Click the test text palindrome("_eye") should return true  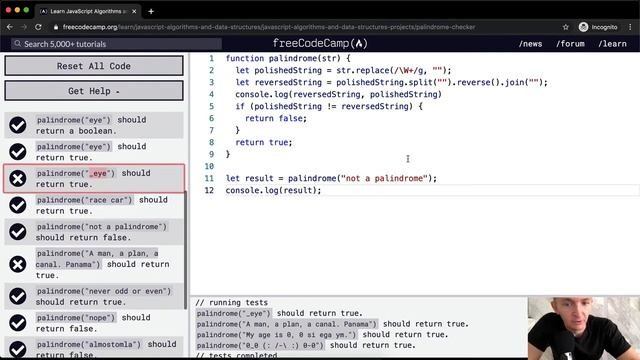(93, 178)
